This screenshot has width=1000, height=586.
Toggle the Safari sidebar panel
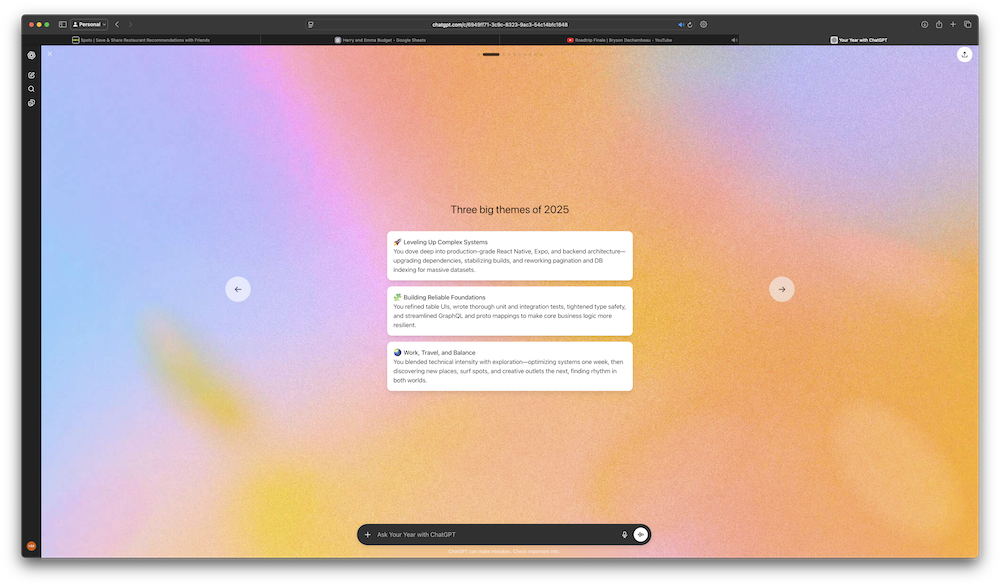[62, 24]
